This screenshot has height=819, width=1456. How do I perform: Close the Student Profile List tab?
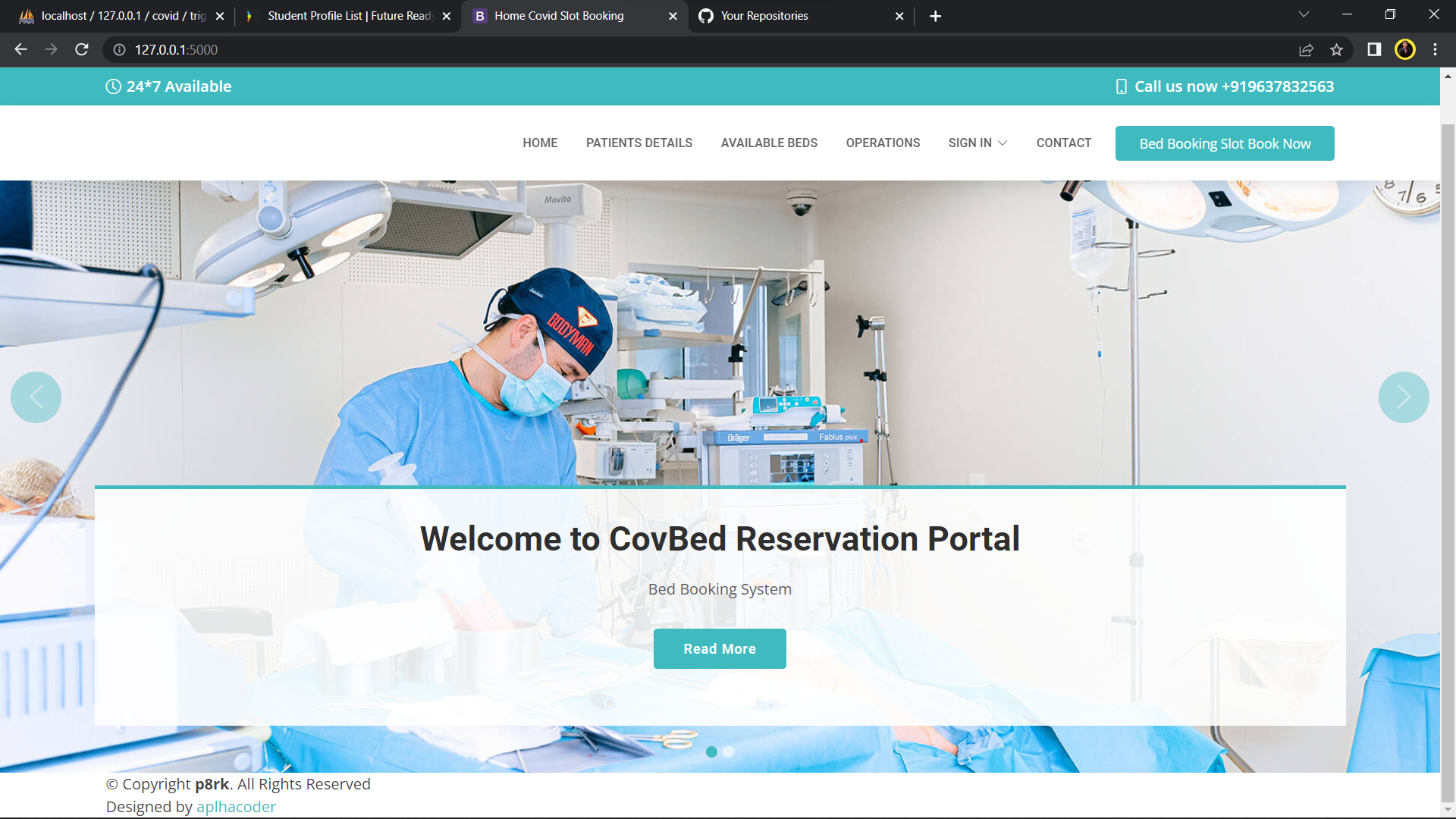(447, 16)
